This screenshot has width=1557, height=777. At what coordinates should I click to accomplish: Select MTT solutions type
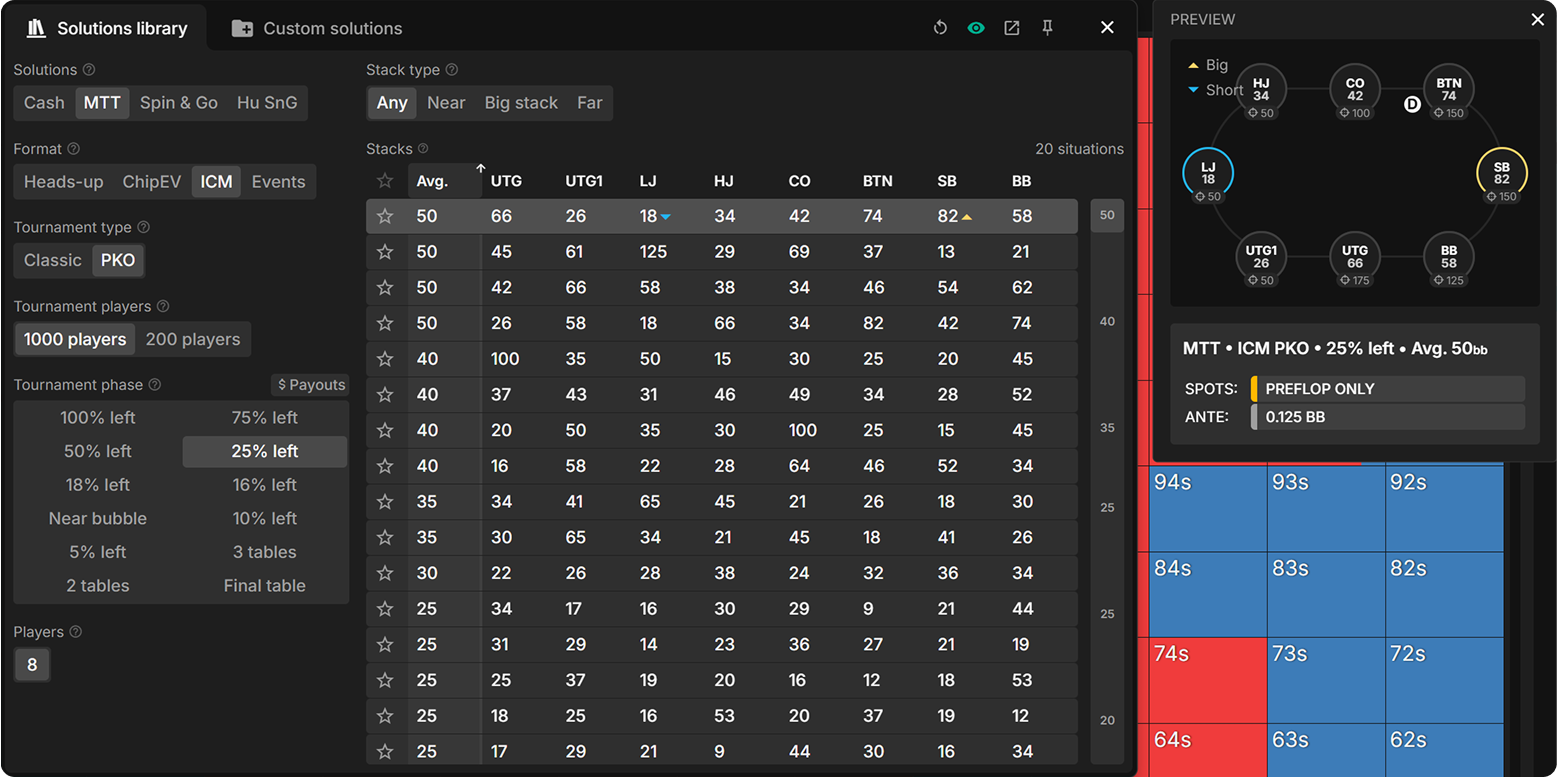click(x=102, y=103)
